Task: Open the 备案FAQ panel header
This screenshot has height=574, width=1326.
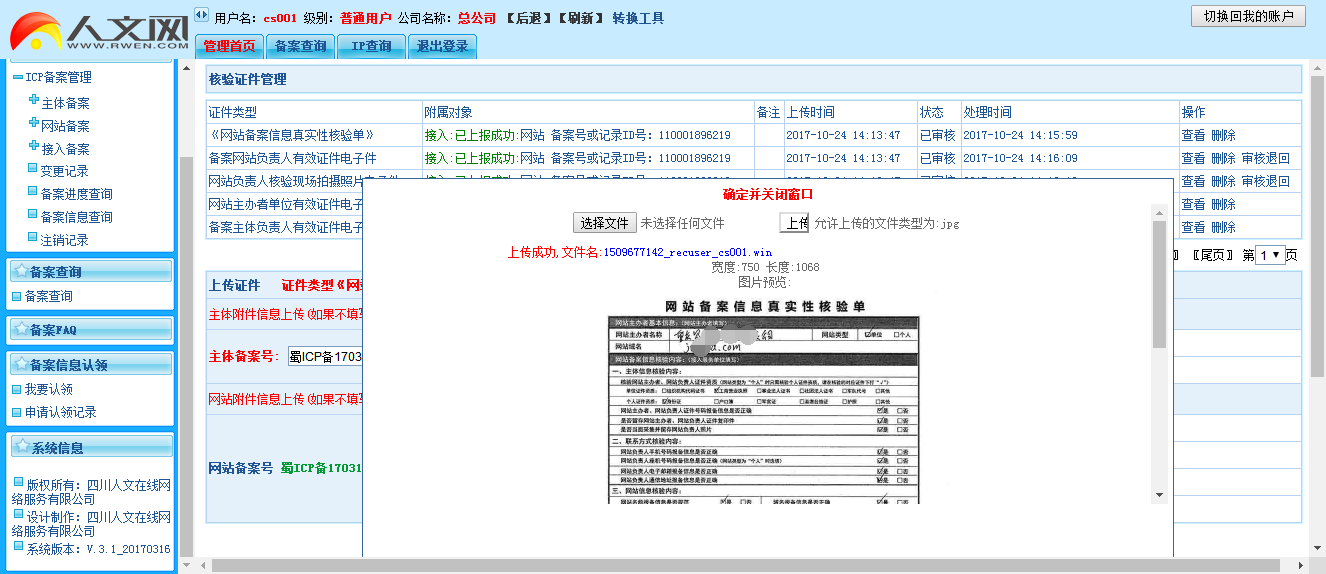Action: [52, 330]
